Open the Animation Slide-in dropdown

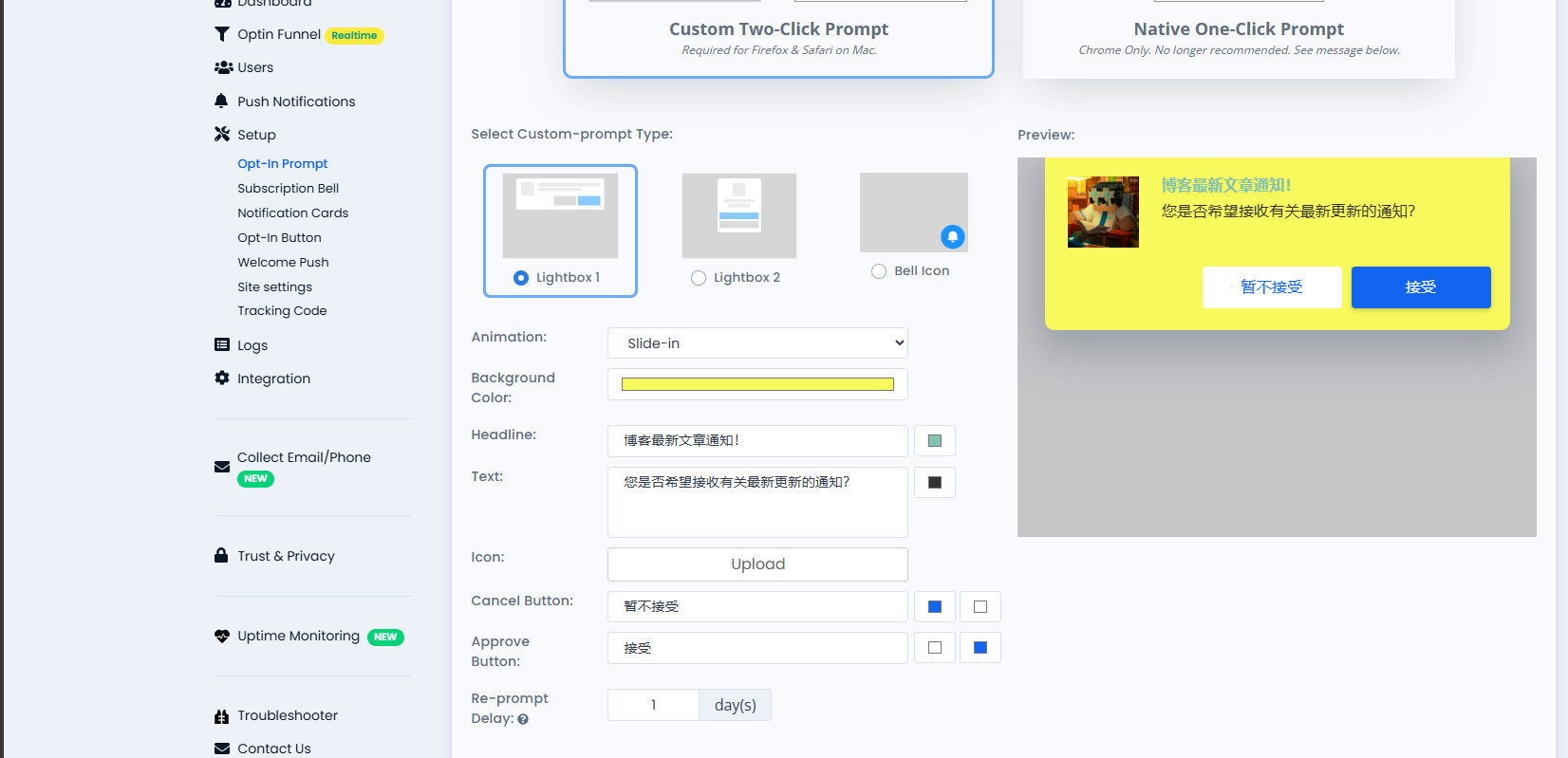pos(757,343)
